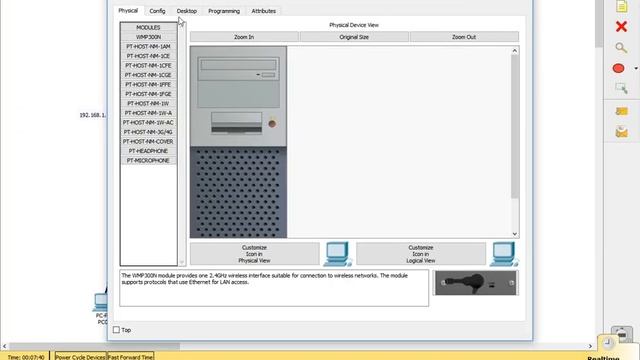640x360 pixels.
Task: Click the Time 00:07:40 status text
Action: tap(26, 357)
